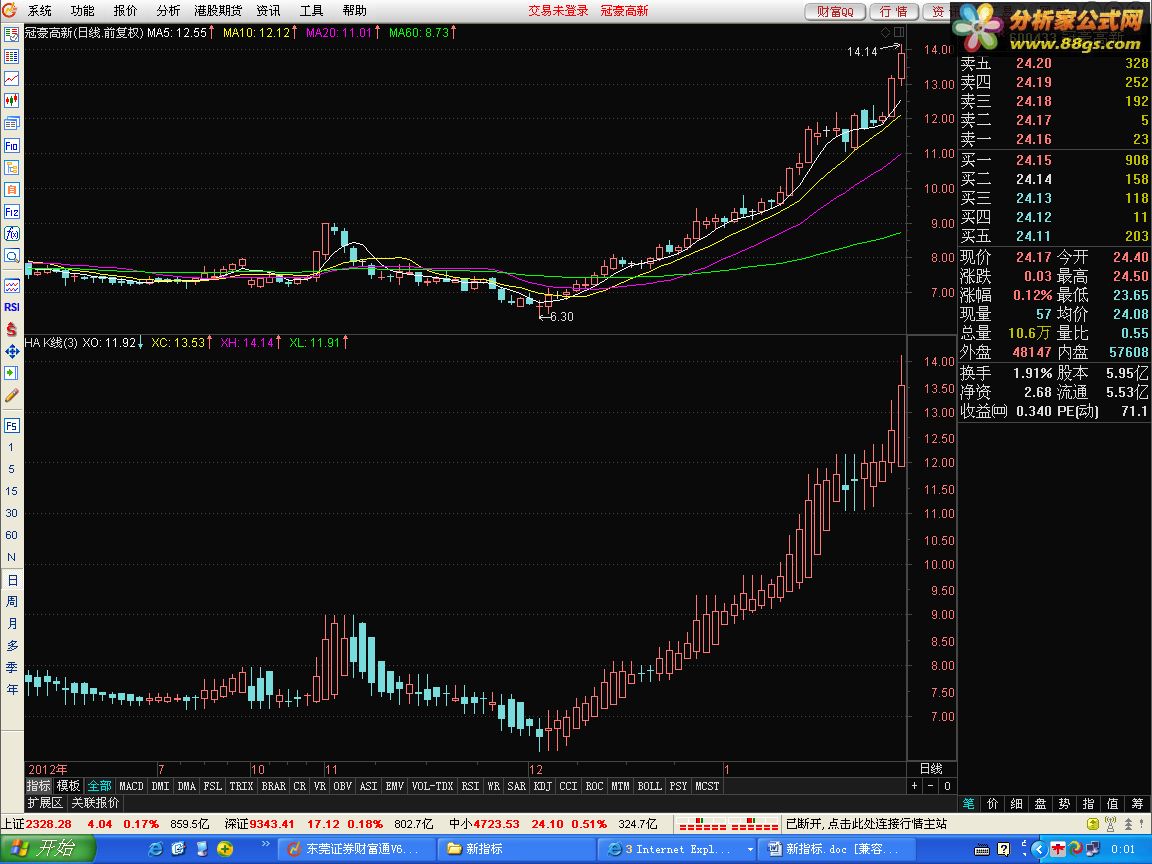Select the 60 minute period
1152x864 pixels.
point(12,535)
